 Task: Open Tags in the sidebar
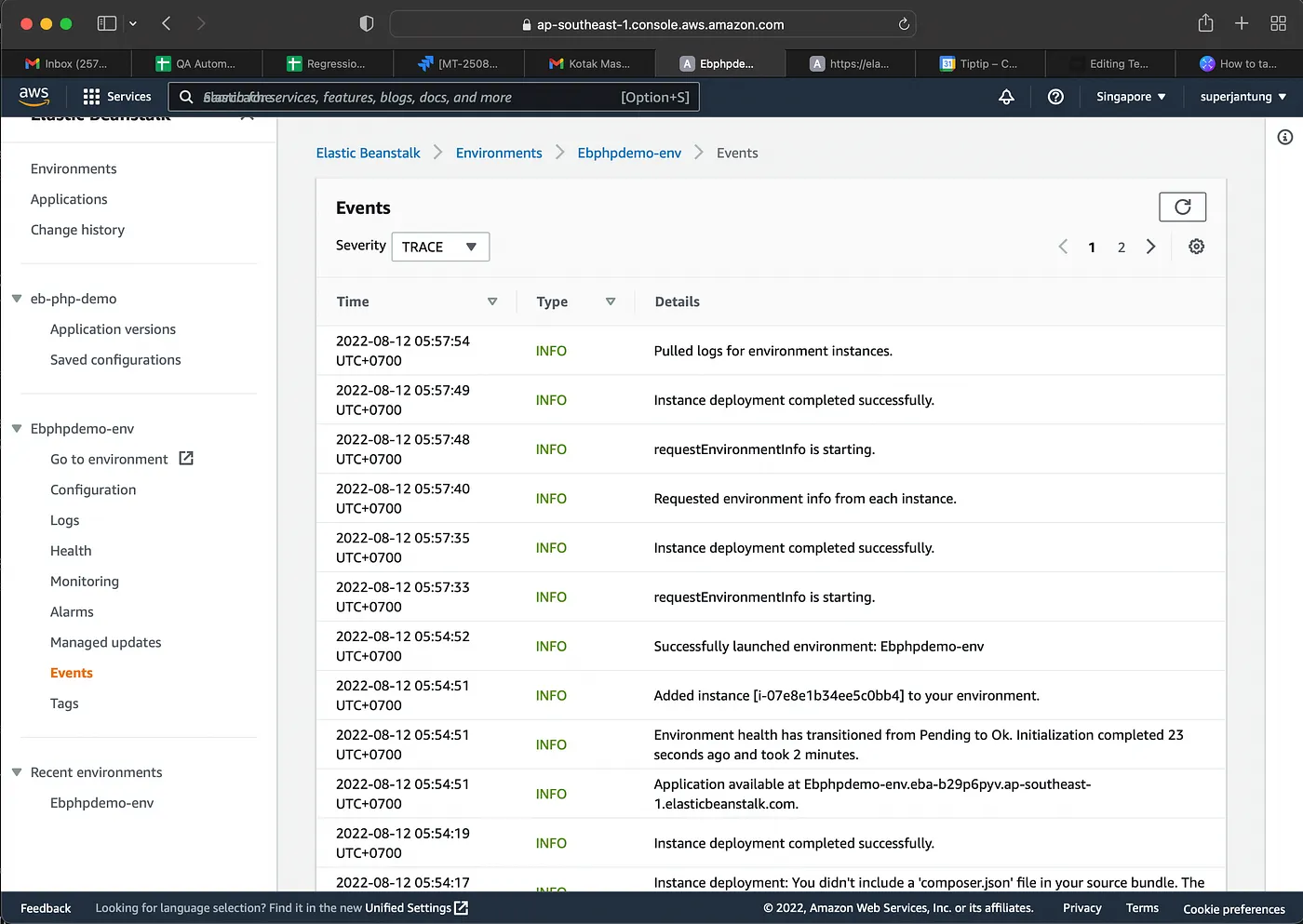click(x=64, y=703)
